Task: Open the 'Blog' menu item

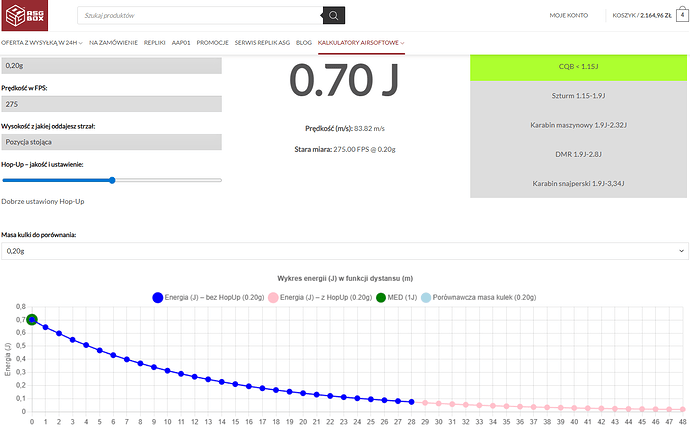Action: click(304, 44)
